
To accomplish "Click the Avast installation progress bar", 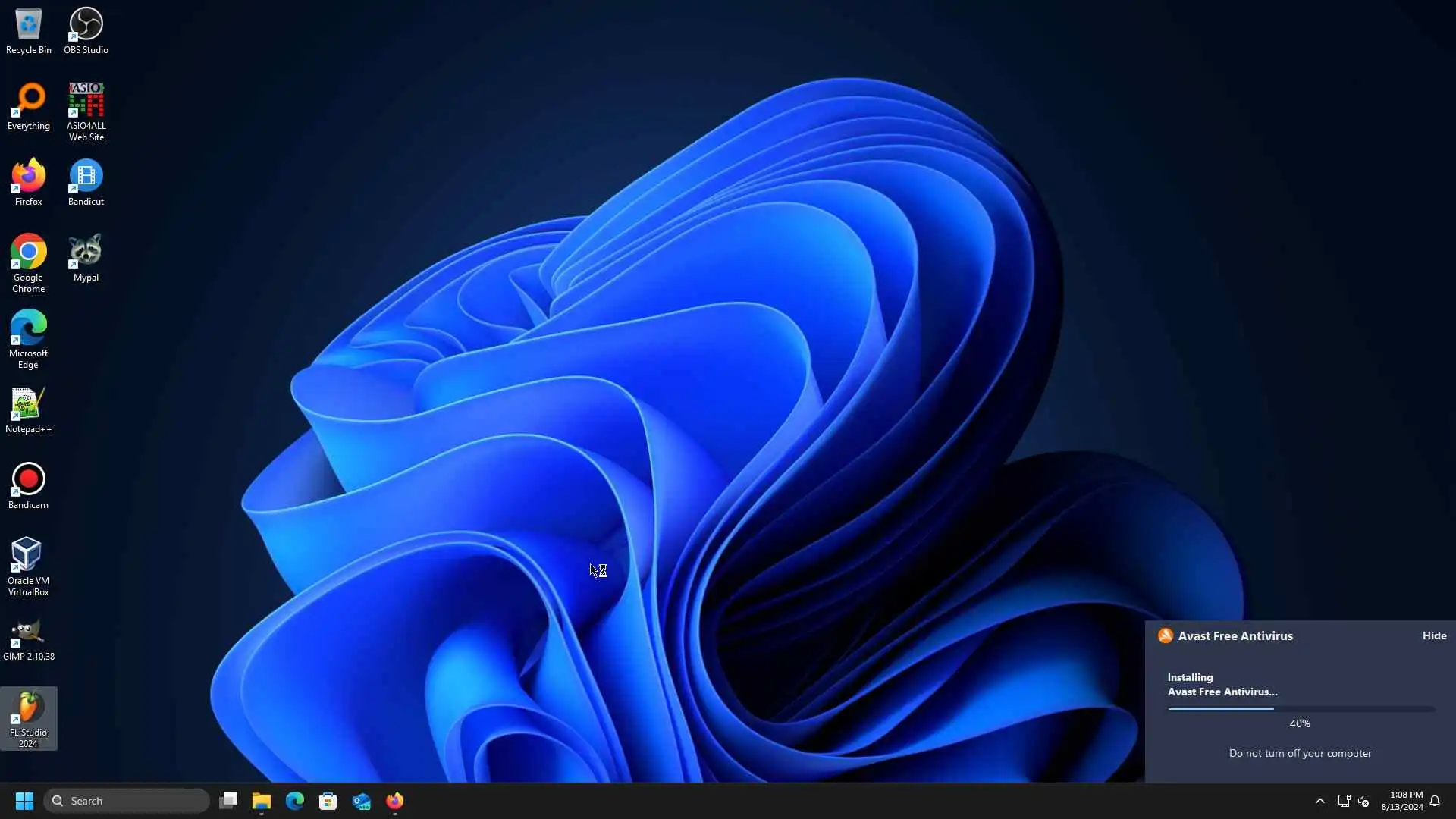I will coord(1300,709).
